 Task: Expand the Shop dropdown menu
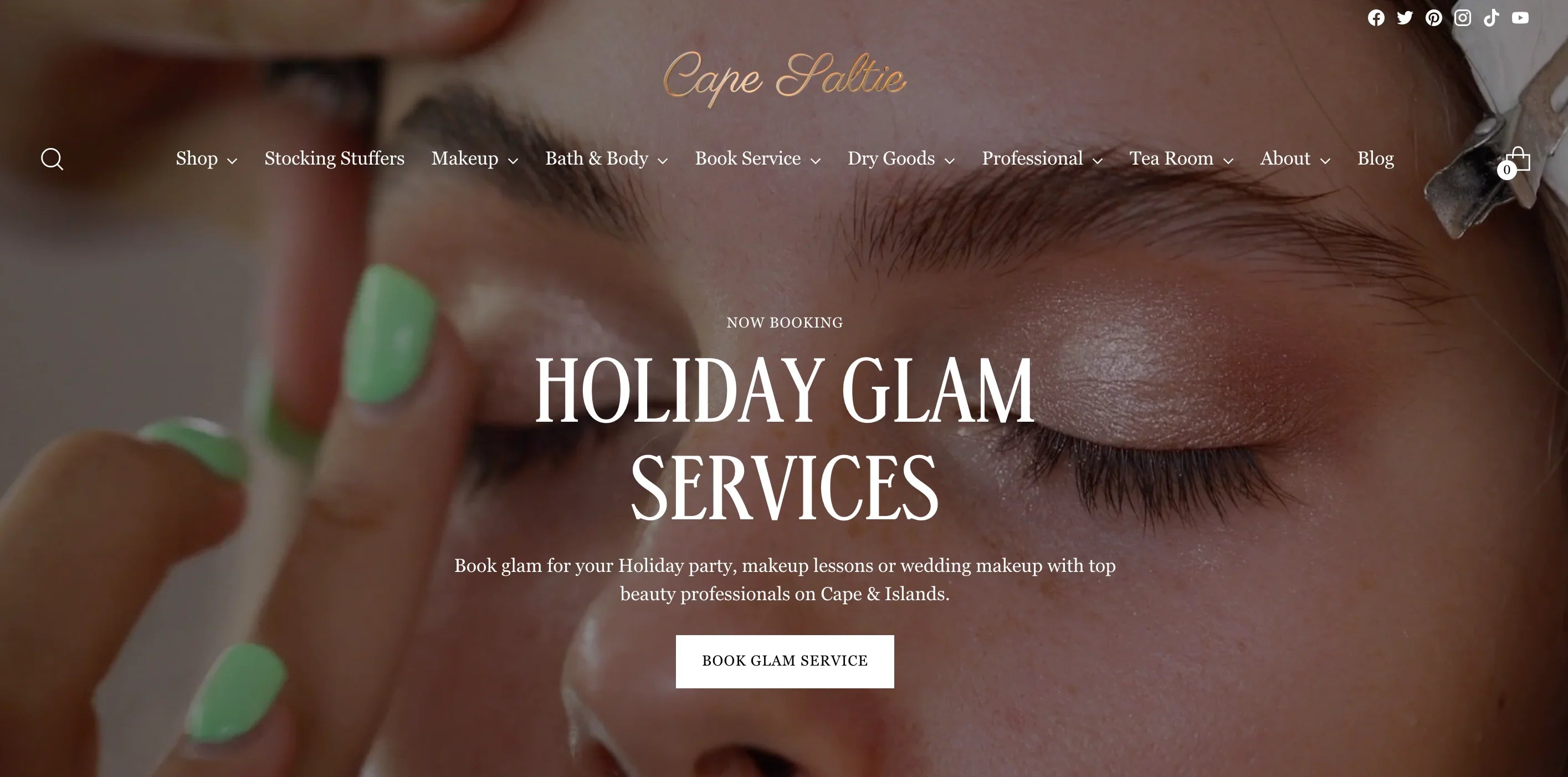[x=206, y=159]
